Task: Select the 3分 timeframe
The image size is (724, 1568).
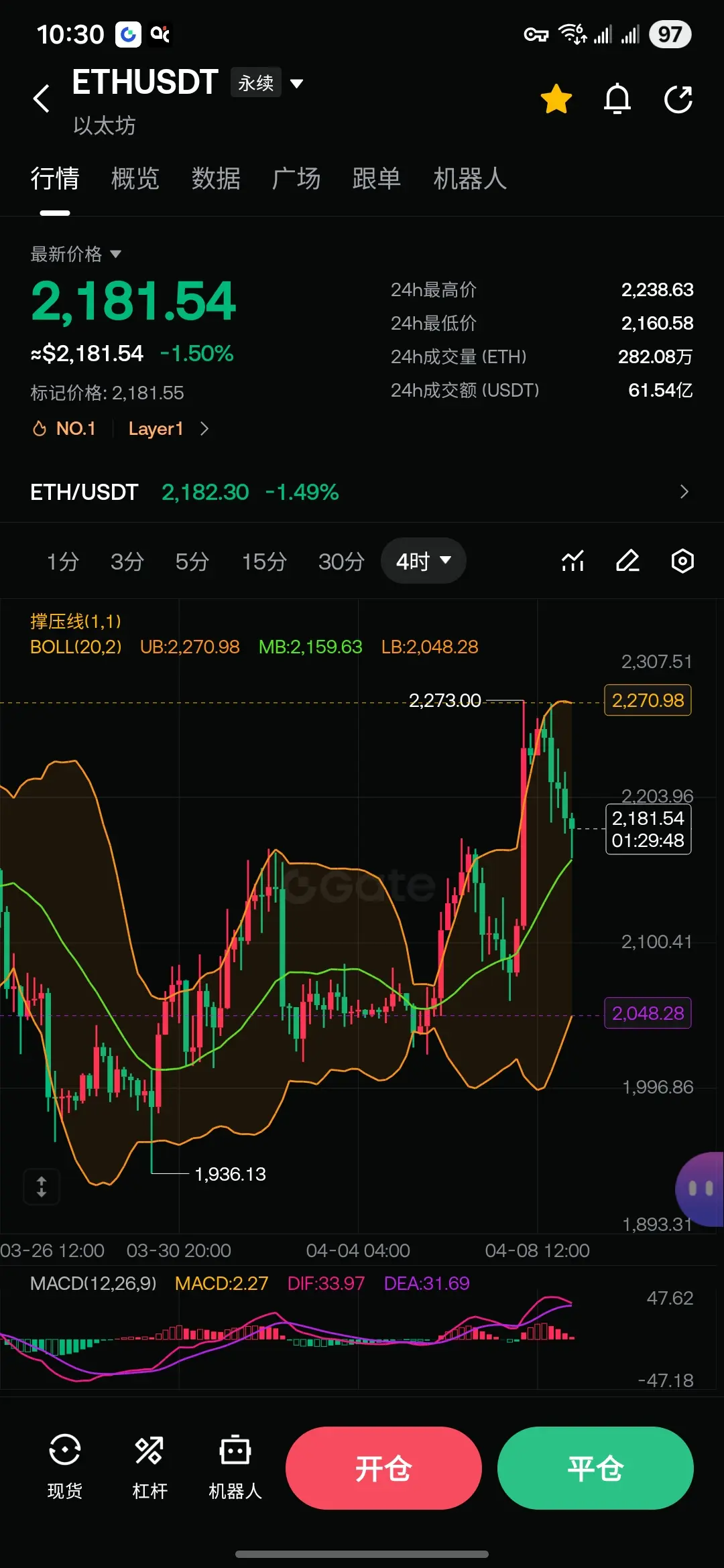Action: tap(127, 562)
